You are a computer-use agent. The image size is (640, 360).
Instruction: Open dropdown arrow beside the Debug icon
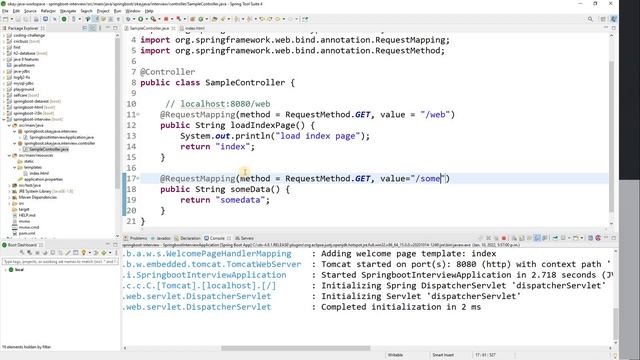pos(133,19)
